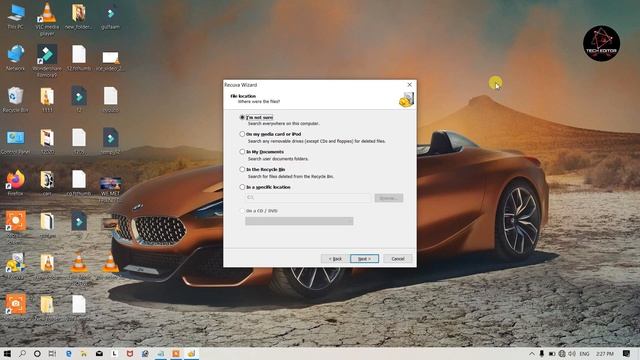
Task: Open Cortana from taskbar
Action: pyautogui.click(x=37, y=353)
